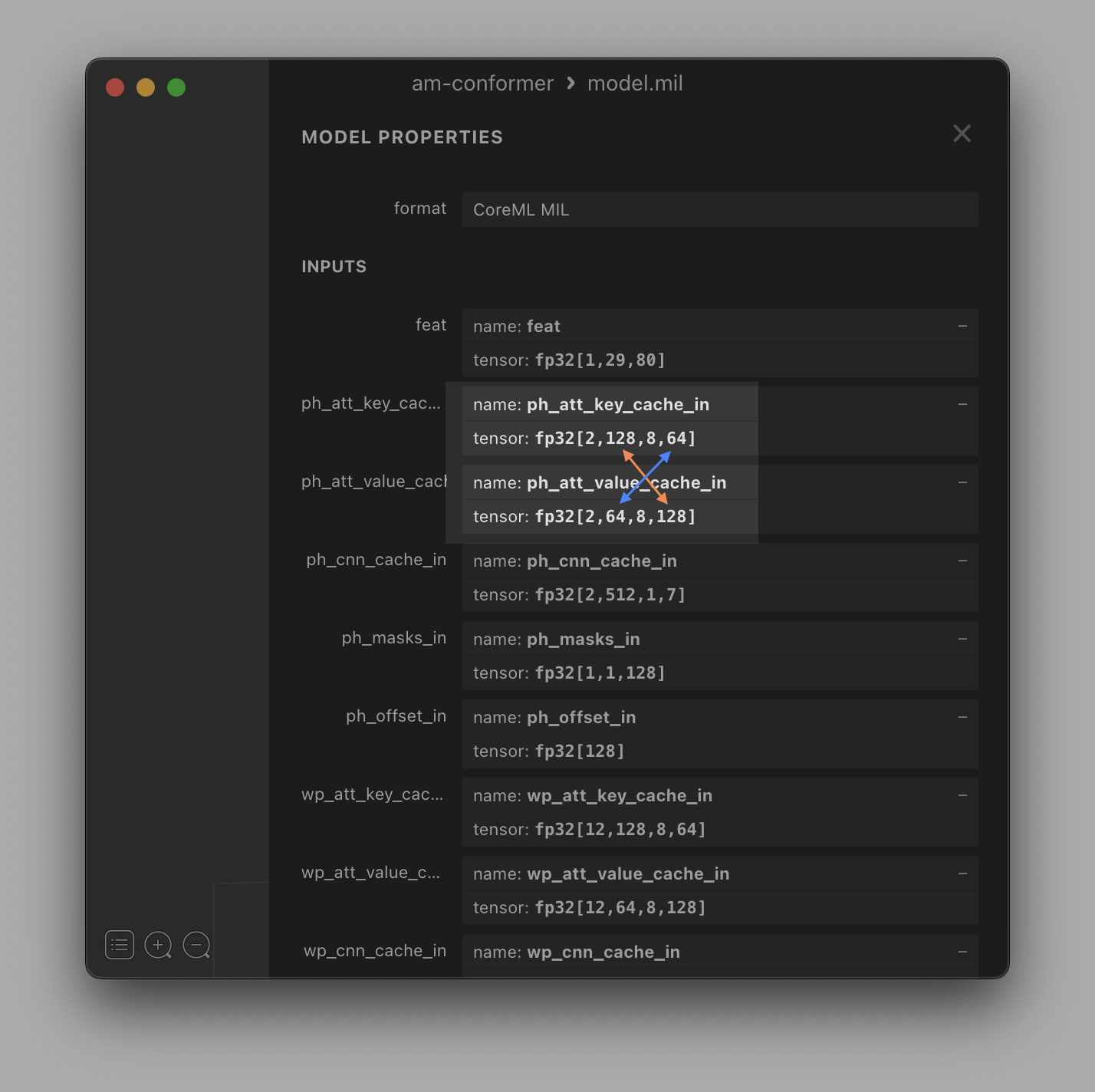Click the ph_cnn_cache_in left label
Viewport: 1095px width, 1092px height.
(x=377, y=560)
